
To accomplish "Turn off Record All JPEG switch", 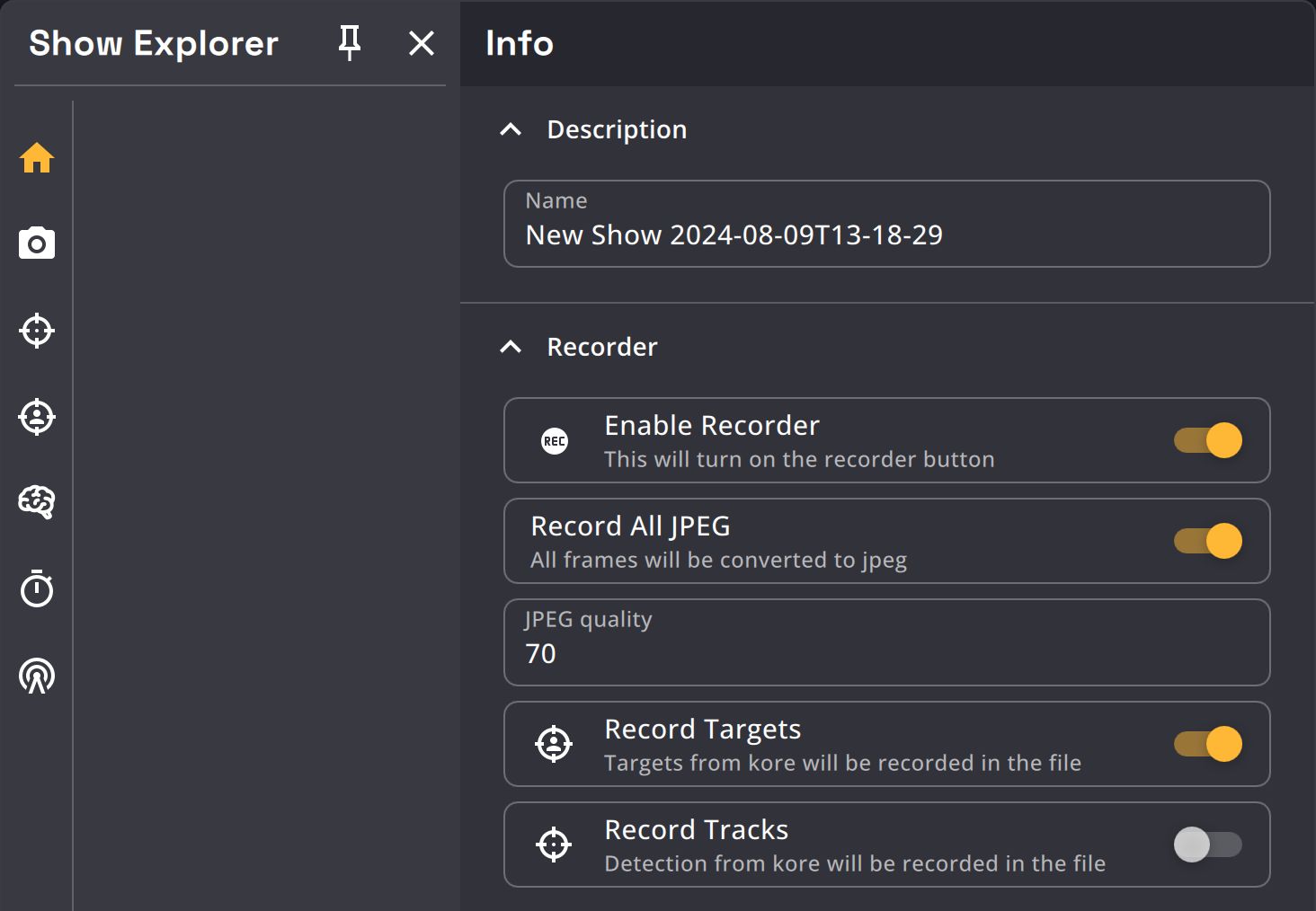I will click(x=1208, y=541).
